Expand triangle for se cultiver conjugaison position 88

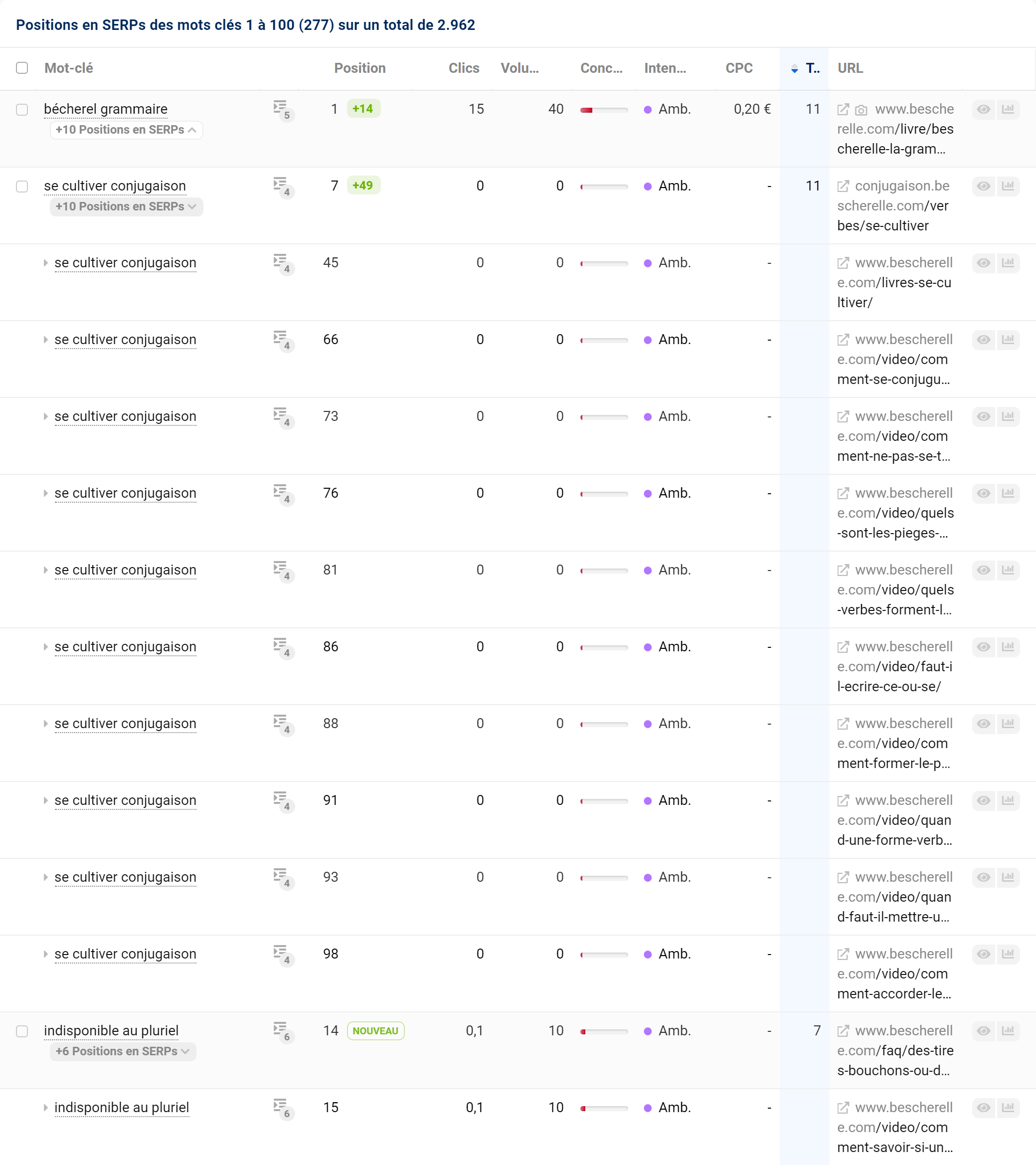(x=45, y=725)
